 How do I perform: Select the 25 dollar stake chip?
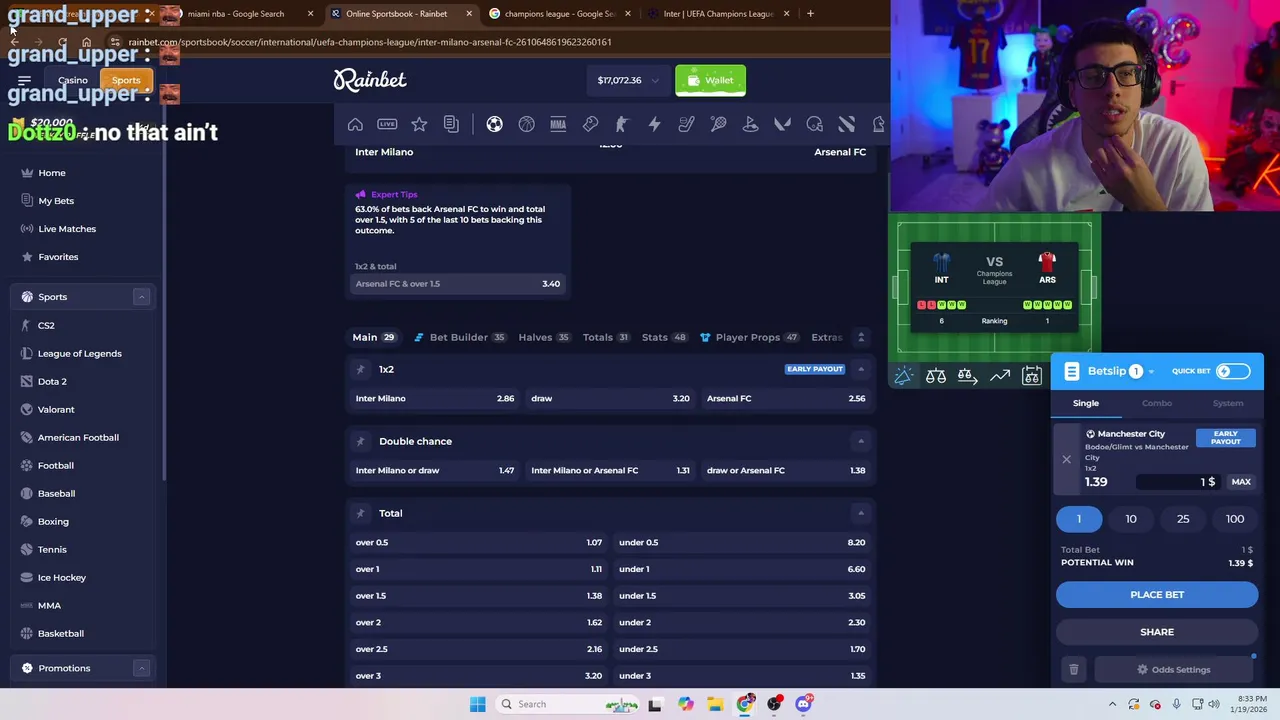[1183, 519]
